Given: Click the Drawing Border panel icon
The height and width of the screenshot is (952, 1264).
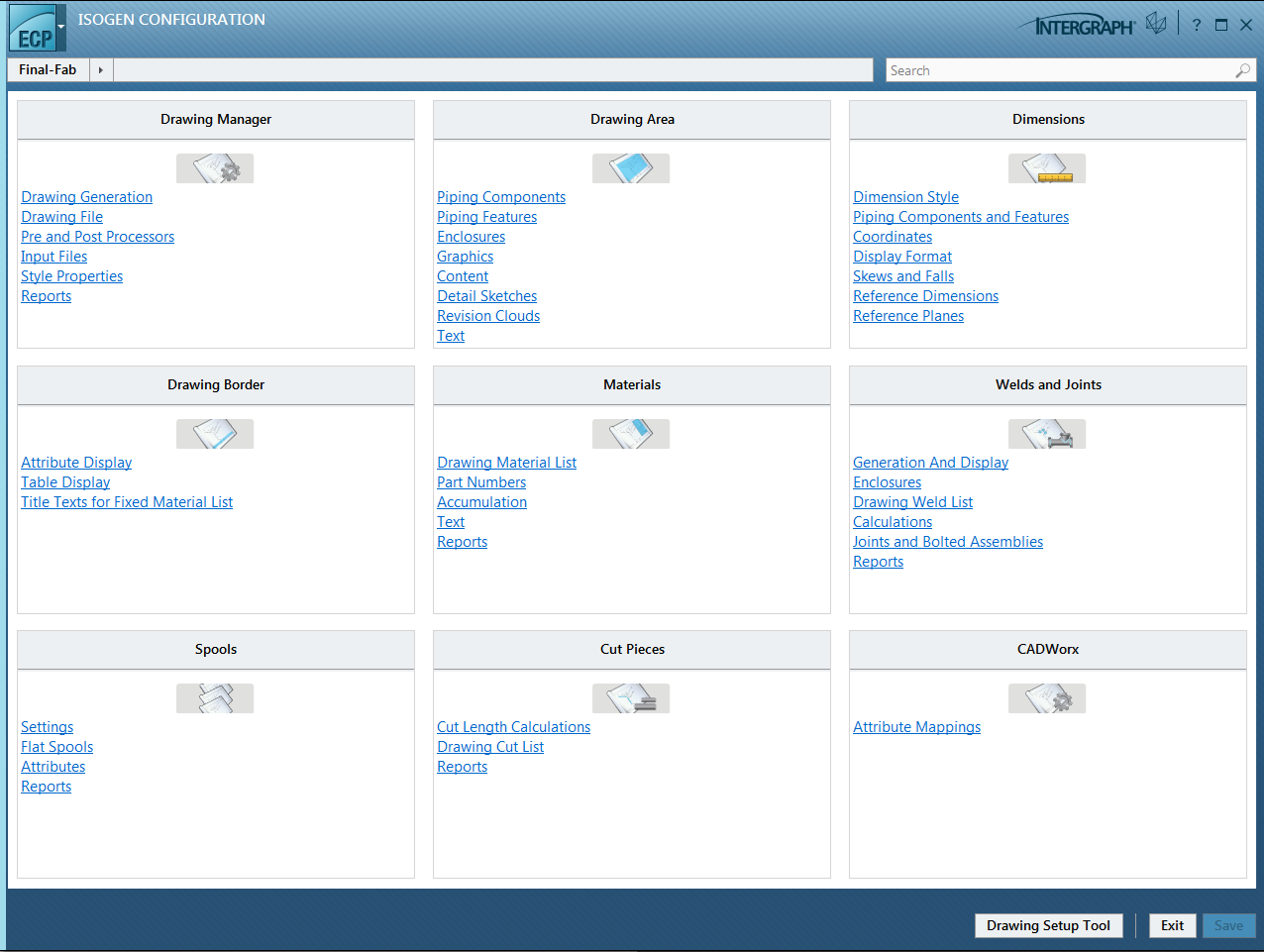Looking at the screenshot, I should click(x=215, y=433).
